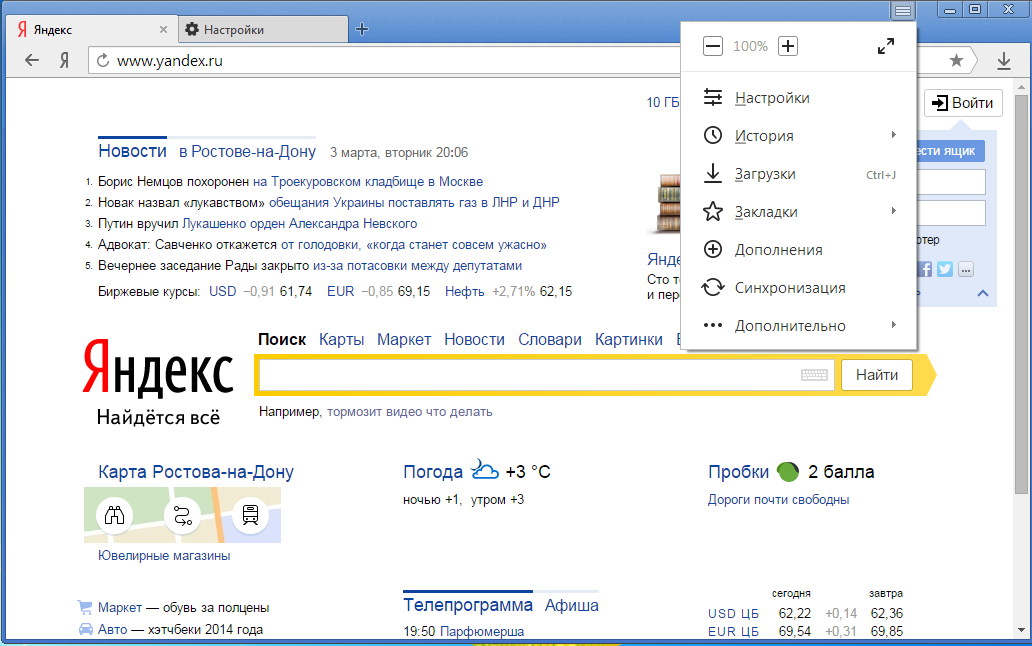
Task: Open 'Ювелирные магазины' link
Action: coord(164,556)
